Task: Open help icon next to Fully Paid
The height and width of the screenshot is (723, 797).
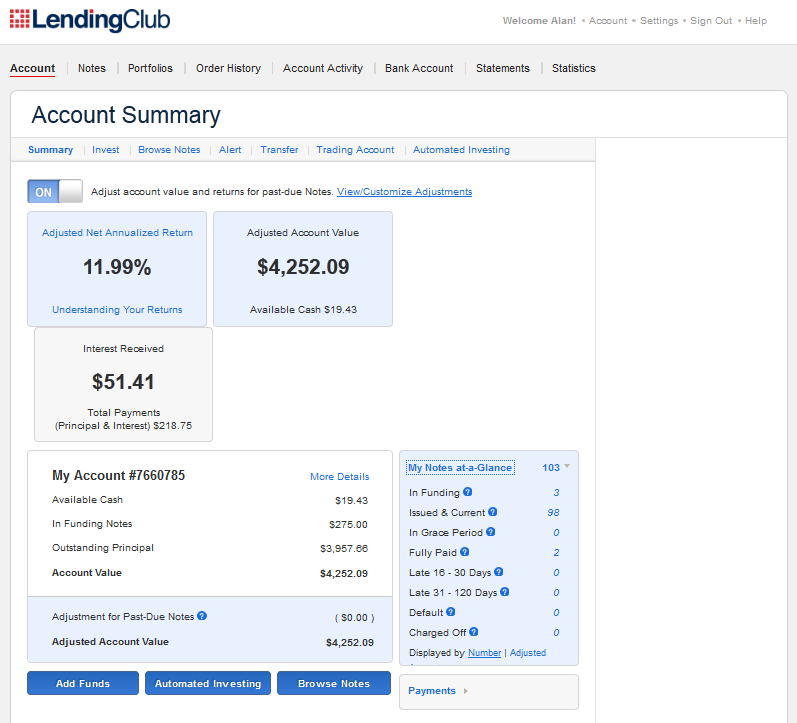Action: [465, 552]
